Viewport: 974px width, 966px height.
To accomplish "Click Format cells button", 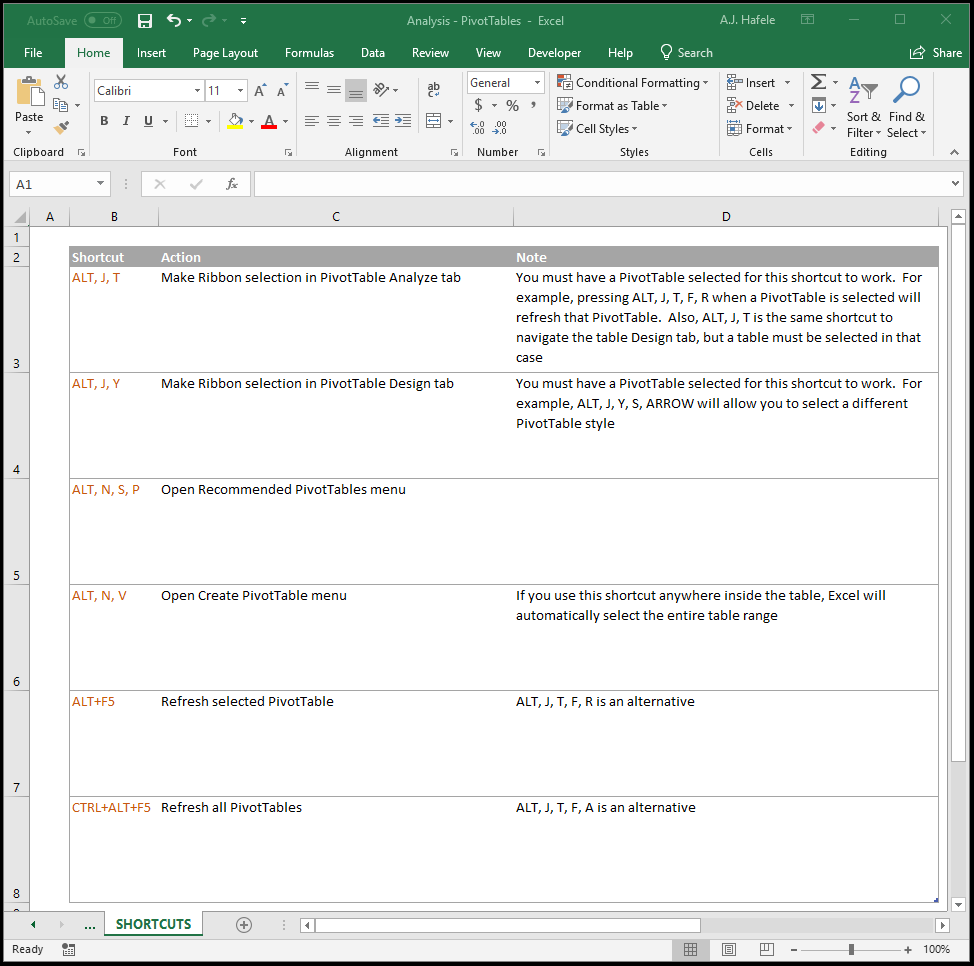I will click(x=760, y=129).
